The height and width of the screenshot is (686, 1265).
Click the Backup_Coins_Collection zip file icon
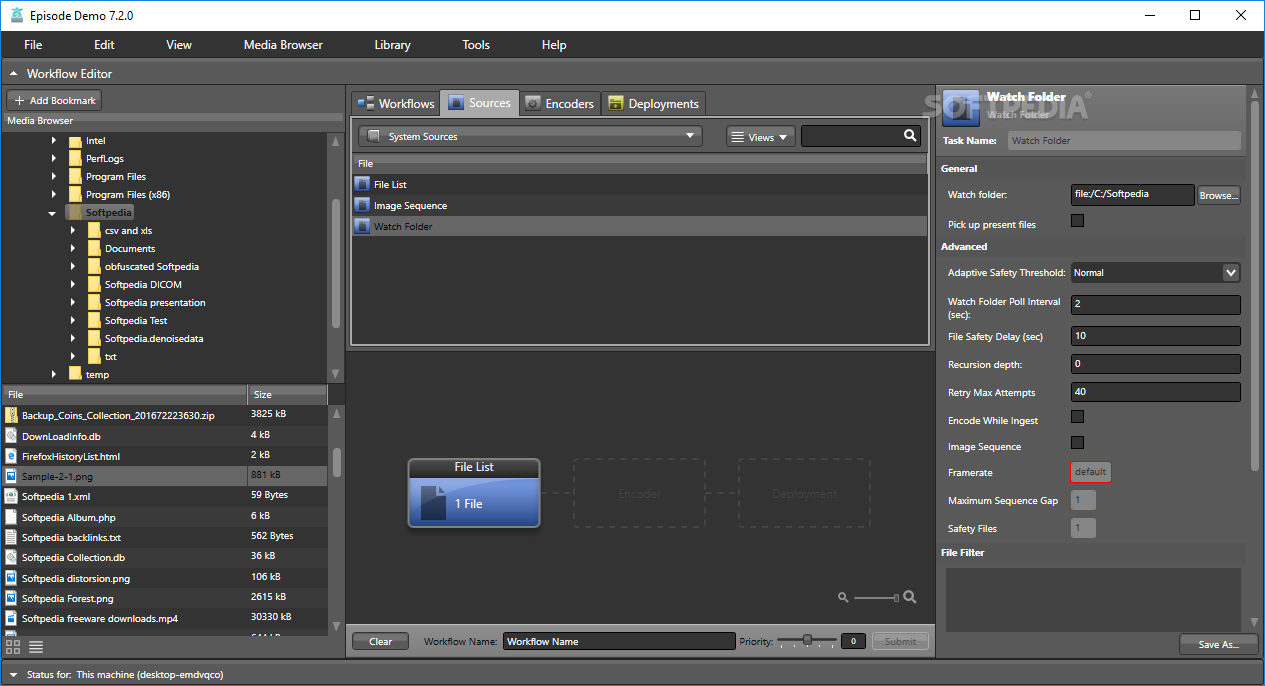[x=12, y=414]
